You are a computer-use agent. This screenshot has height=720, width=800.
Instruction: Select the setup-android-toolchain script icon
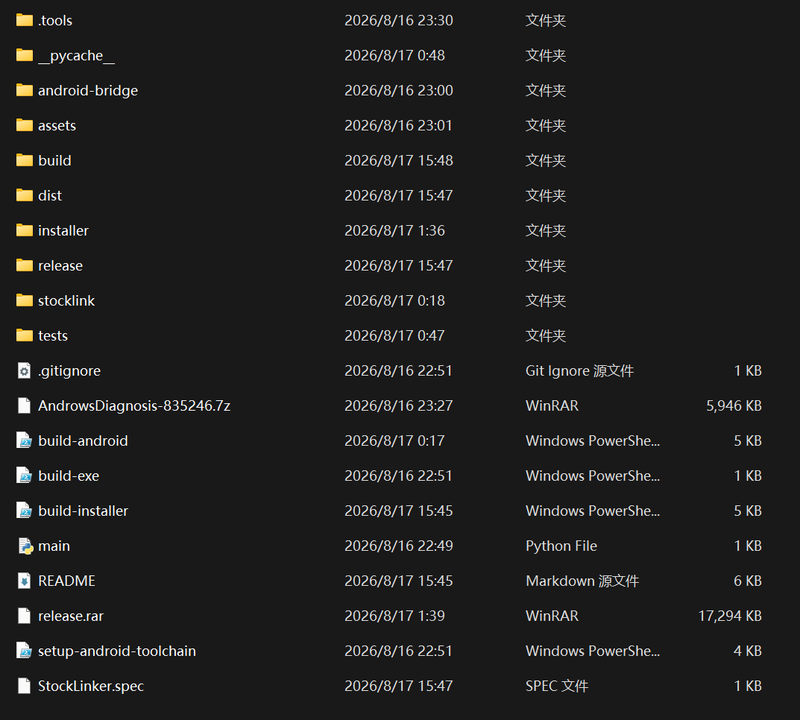[24, 651]
